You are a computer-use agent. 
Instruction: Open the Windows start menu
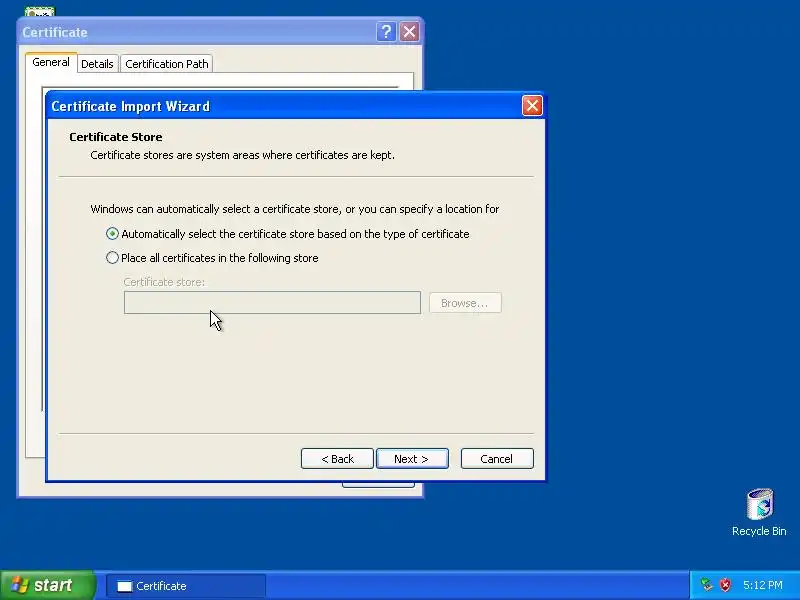coord(47,585)
